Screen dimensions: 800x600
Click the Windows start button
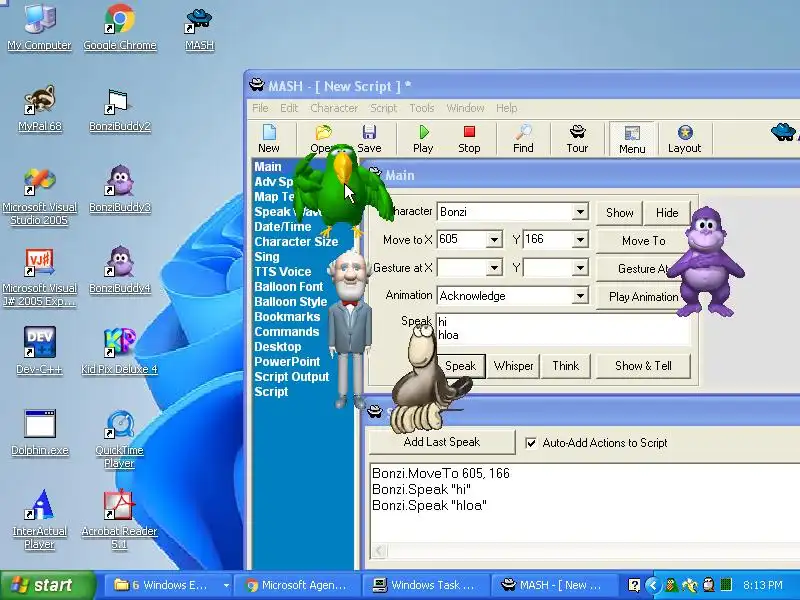coord(47,585)
